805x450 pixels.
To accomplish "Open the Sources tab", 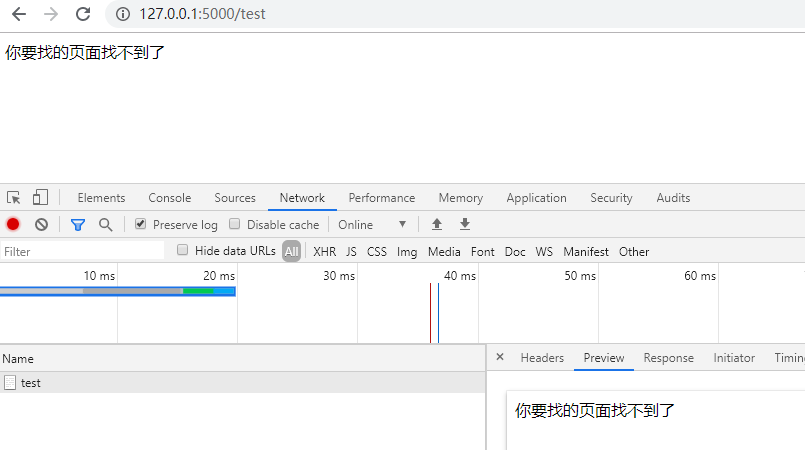I will click(235, 198).
